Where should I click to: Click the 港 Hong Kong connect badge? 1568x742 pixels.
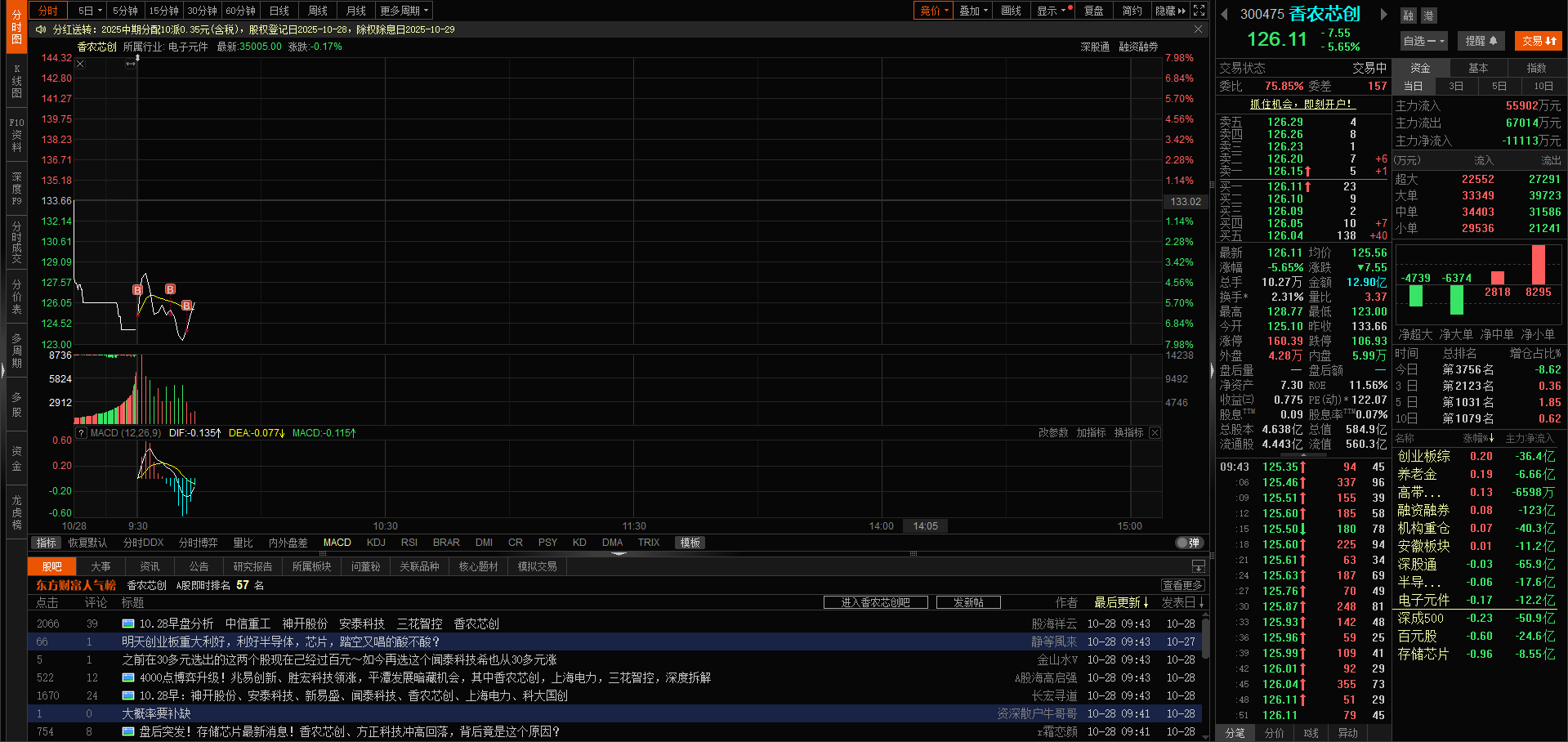[x=1427, y=16]
